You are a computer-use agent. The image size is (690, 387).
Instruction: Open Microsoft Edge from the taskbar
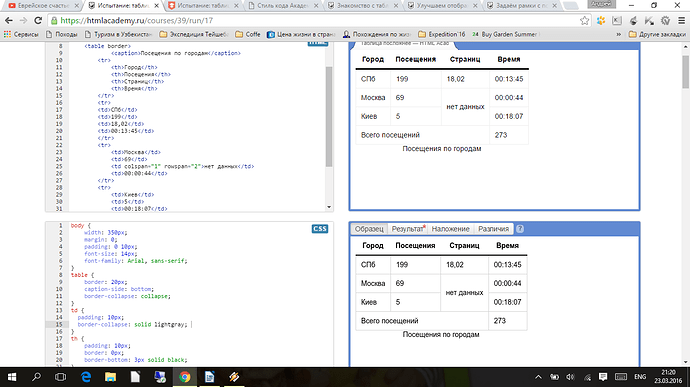coord(86,377)
